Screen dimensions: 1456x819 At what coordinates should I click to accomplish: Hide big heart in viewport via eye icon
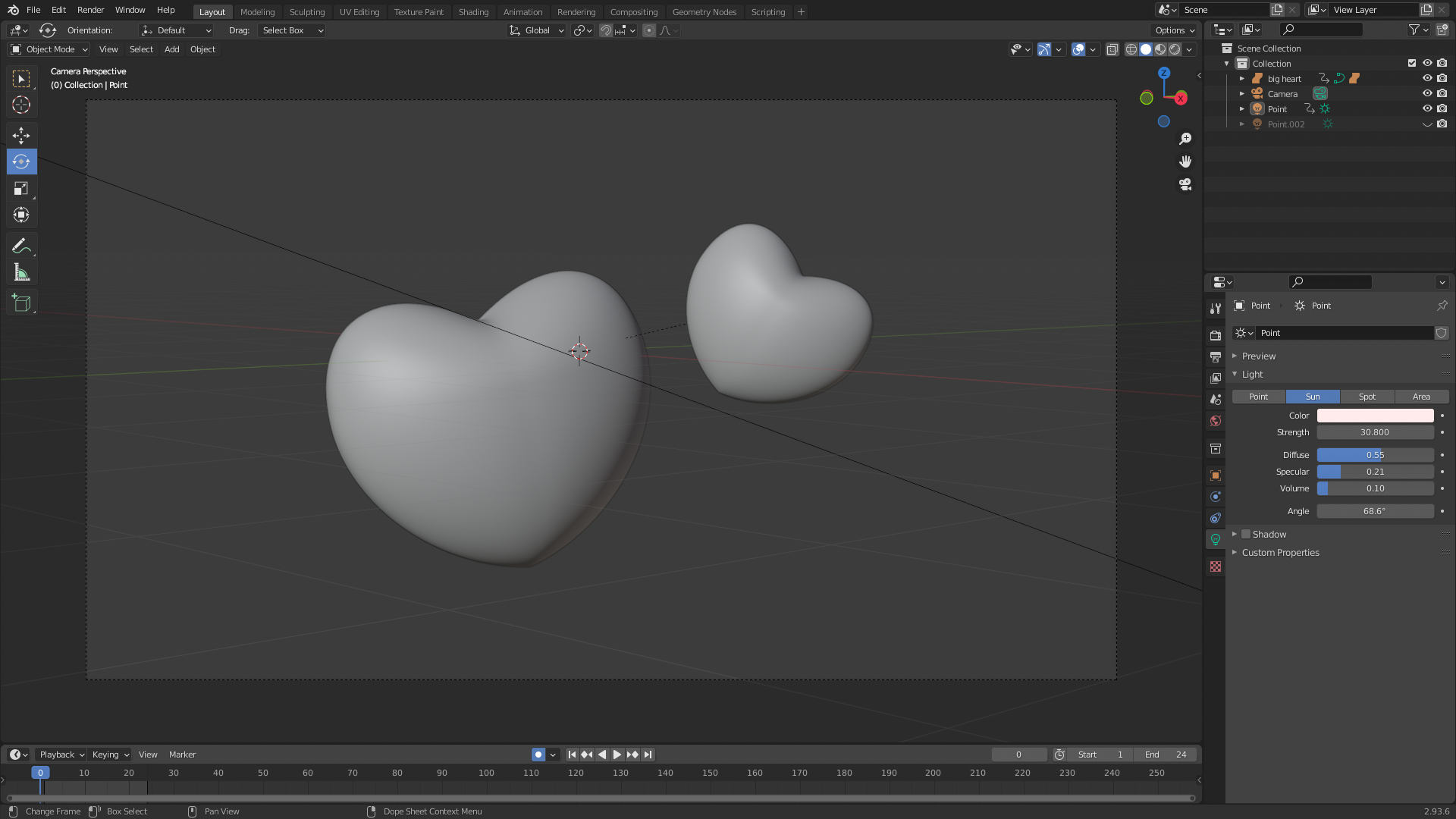(x=1426, y=78)
